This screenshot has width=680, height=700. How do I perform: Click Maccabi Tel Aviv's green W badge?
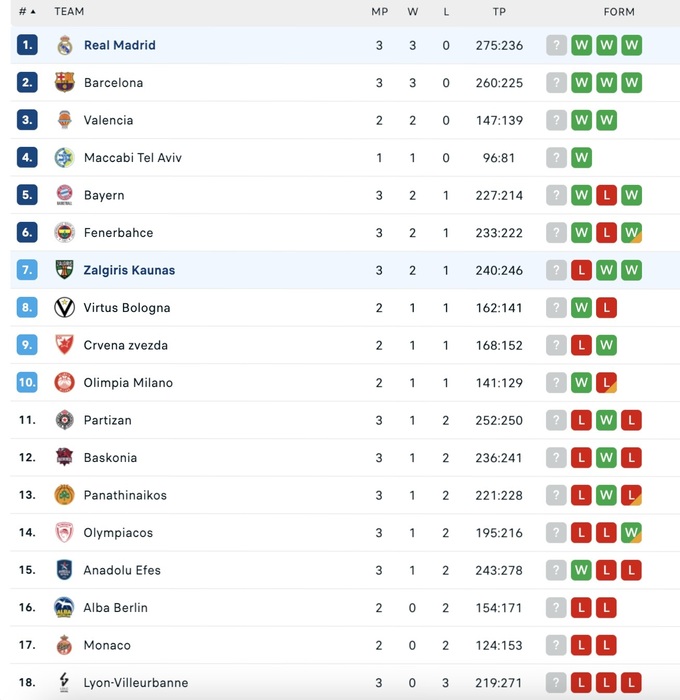point(581,158)
